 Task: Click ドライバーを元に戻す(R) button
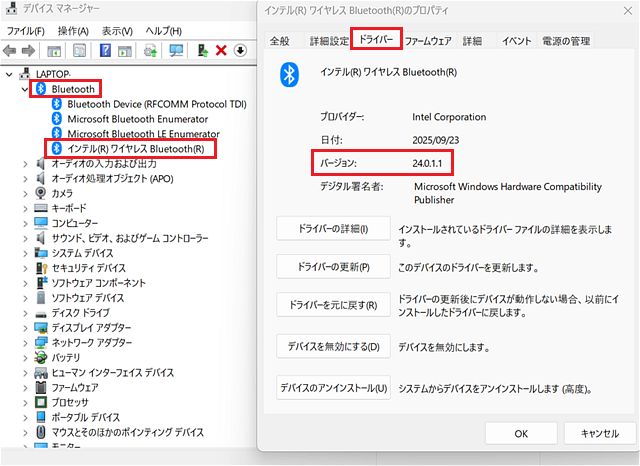coord(333,305)
